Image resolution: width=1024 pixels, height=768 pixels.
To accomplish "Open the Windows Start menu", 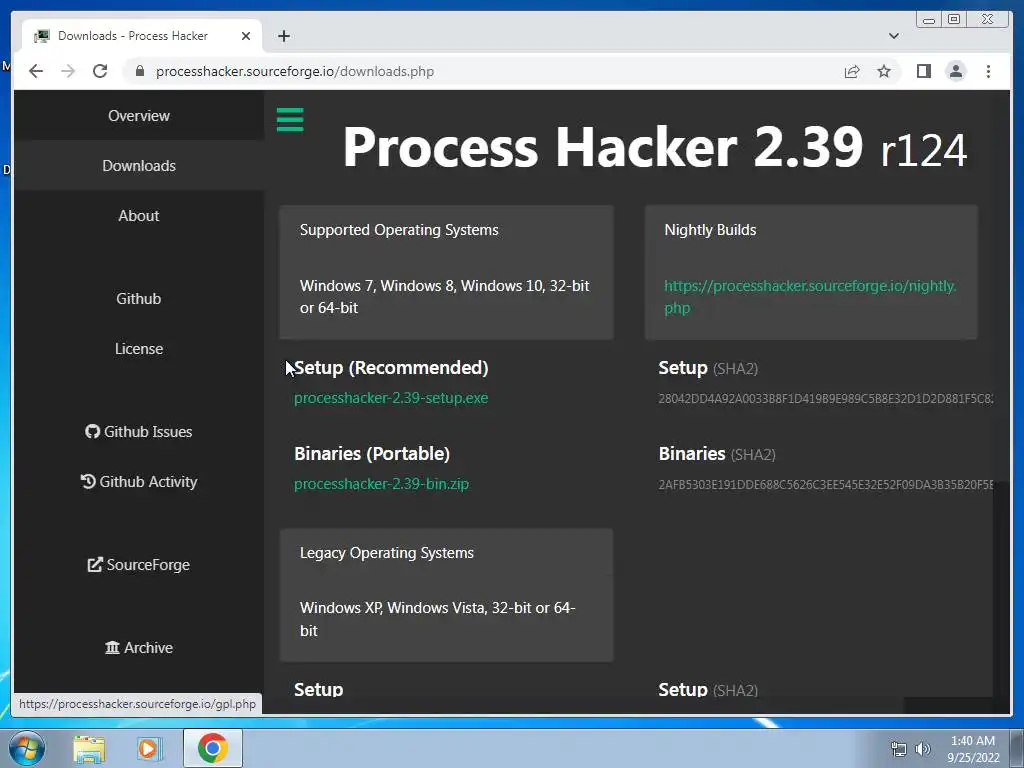I will coord(27,748).
